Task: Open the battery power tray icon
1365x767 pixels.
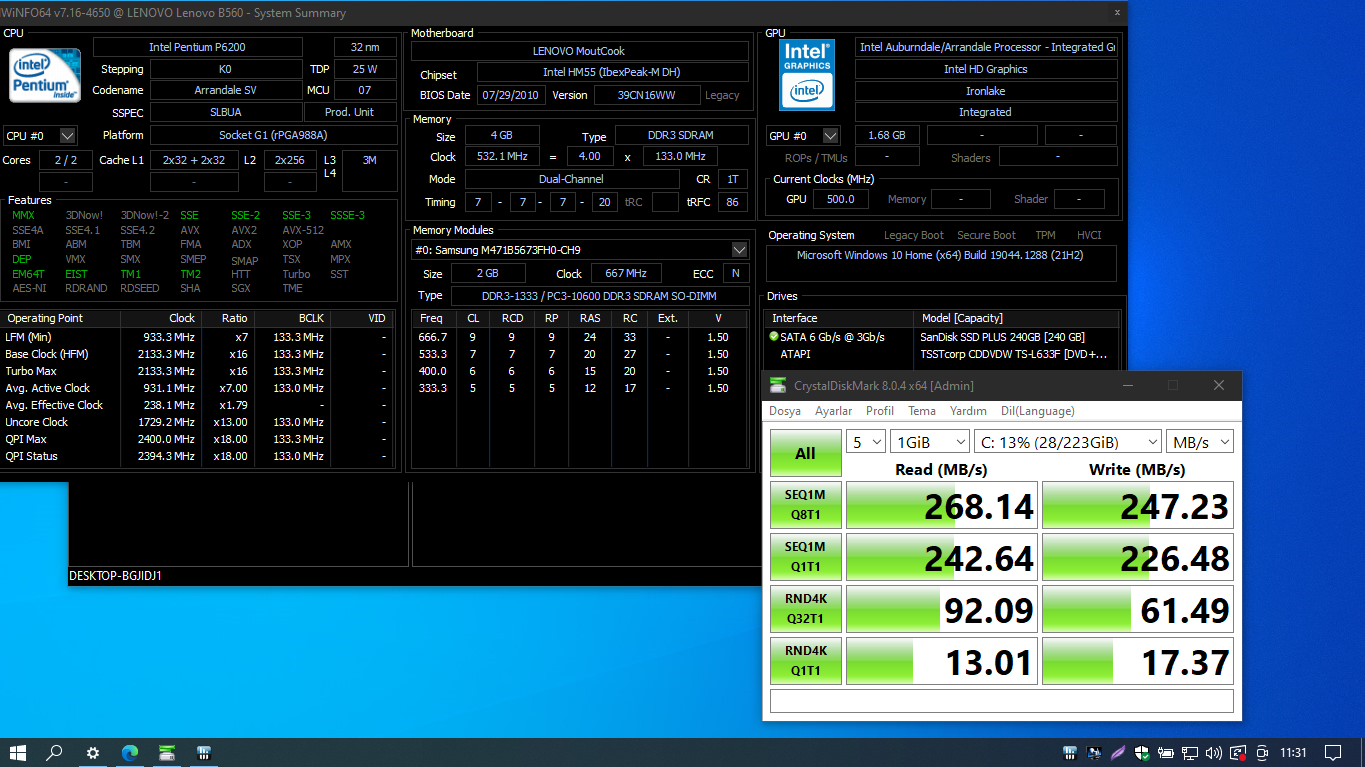Action: [1166, 753]
